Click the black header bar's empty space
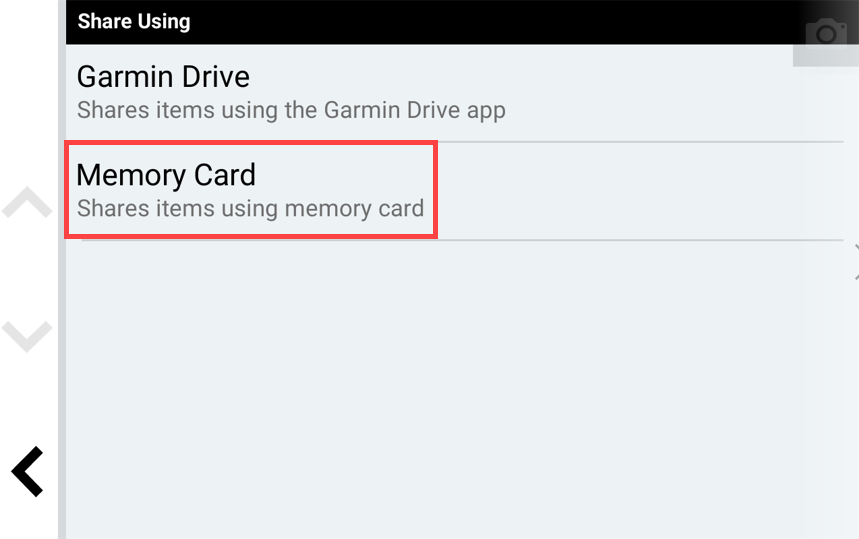The image size is (859, 539). coord(493,22)
